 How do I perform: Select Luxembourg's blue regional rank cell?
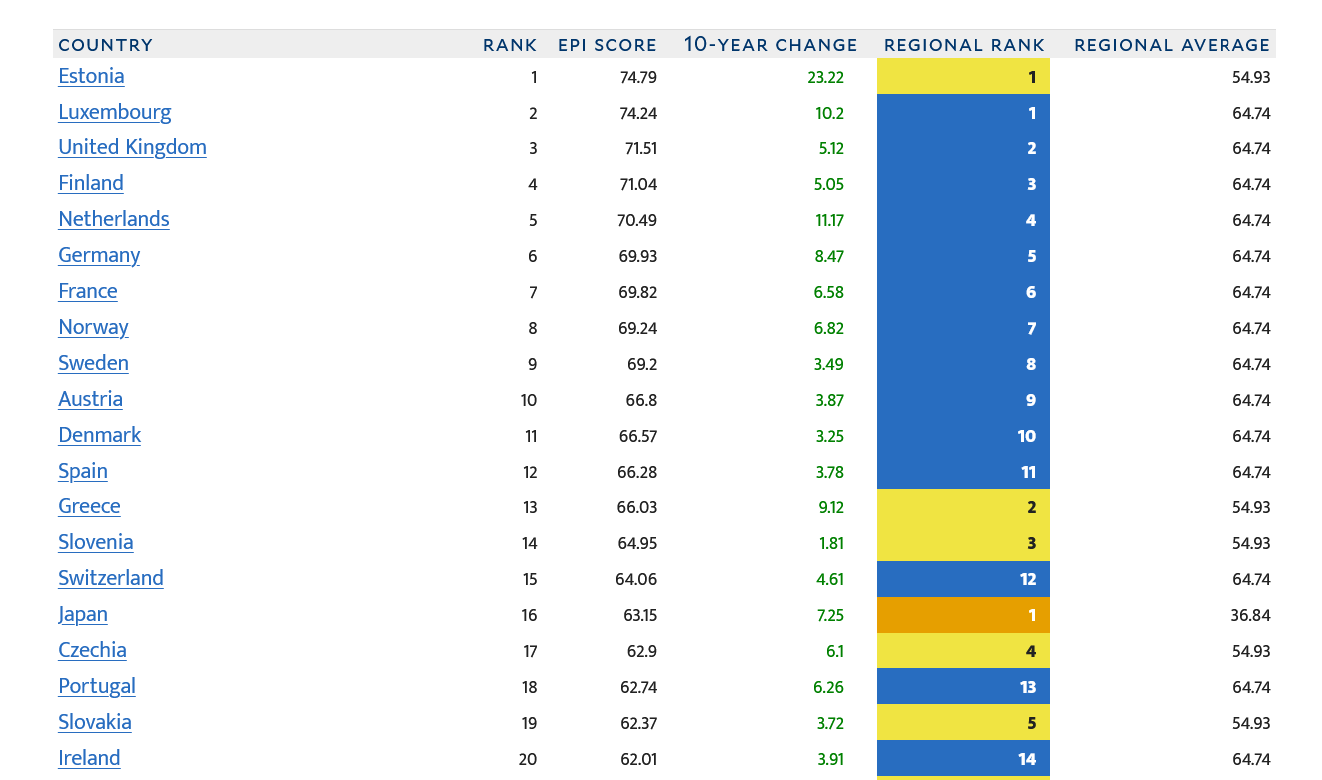[x=963, y=113]
